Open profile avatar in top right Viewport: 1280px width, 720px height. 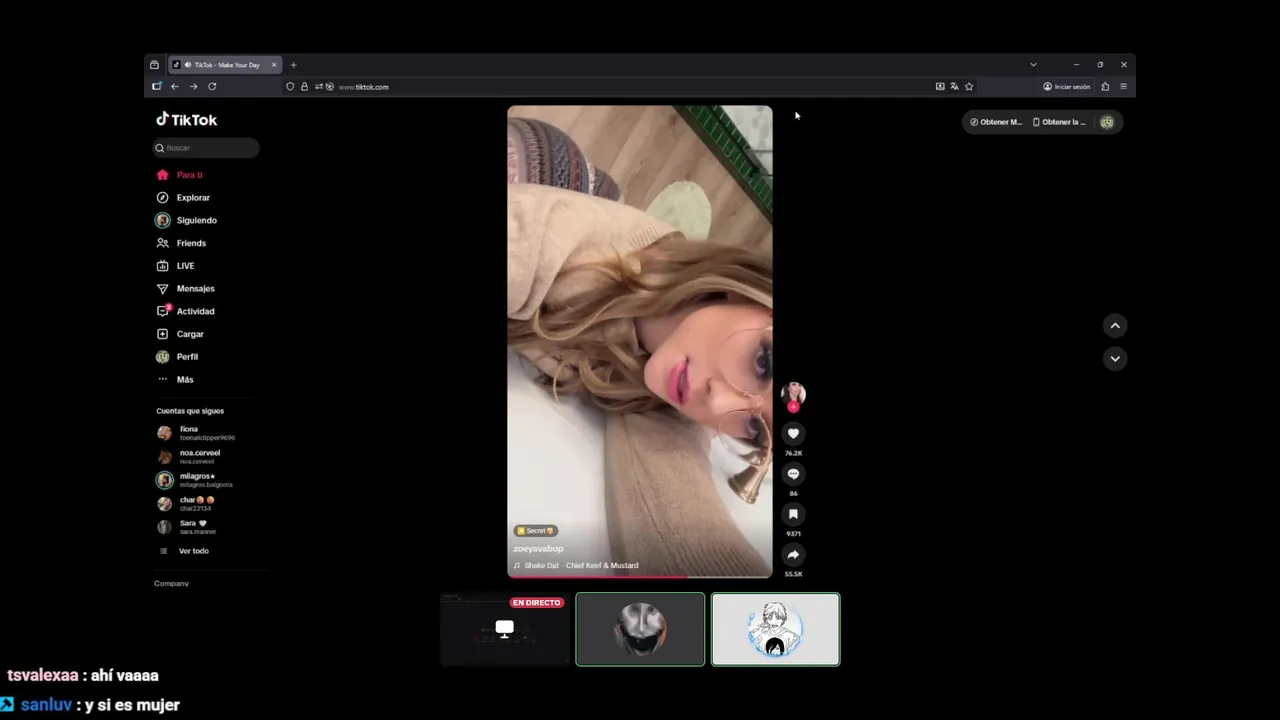[1107, 122]
